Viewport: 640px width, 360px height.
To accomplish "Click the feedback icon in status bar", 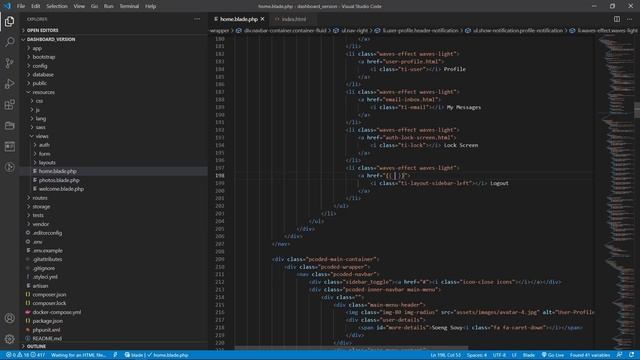I will 620,355.
